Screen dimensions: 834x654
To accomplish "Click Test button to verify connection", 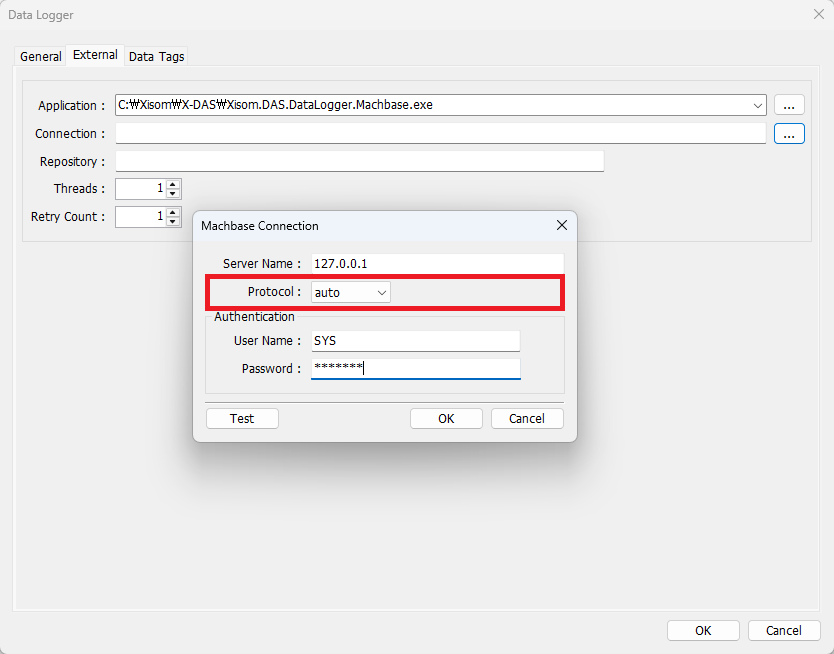I will pyautogui.click(x=242, y=419).
